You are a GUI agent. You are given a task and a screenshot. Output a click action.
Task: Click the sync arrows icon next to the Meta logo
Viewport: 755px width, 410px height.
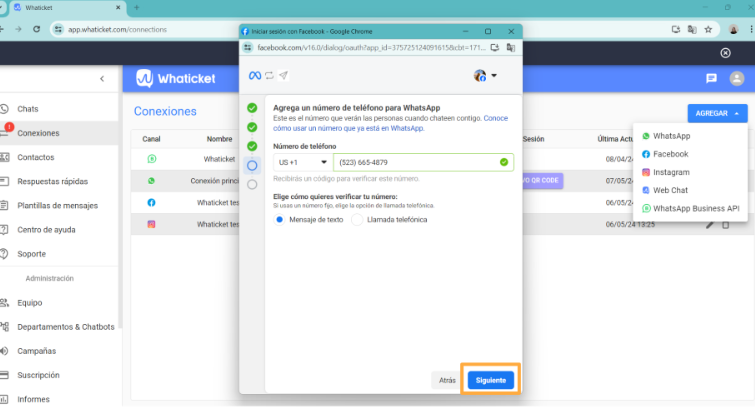coord(269,75)
